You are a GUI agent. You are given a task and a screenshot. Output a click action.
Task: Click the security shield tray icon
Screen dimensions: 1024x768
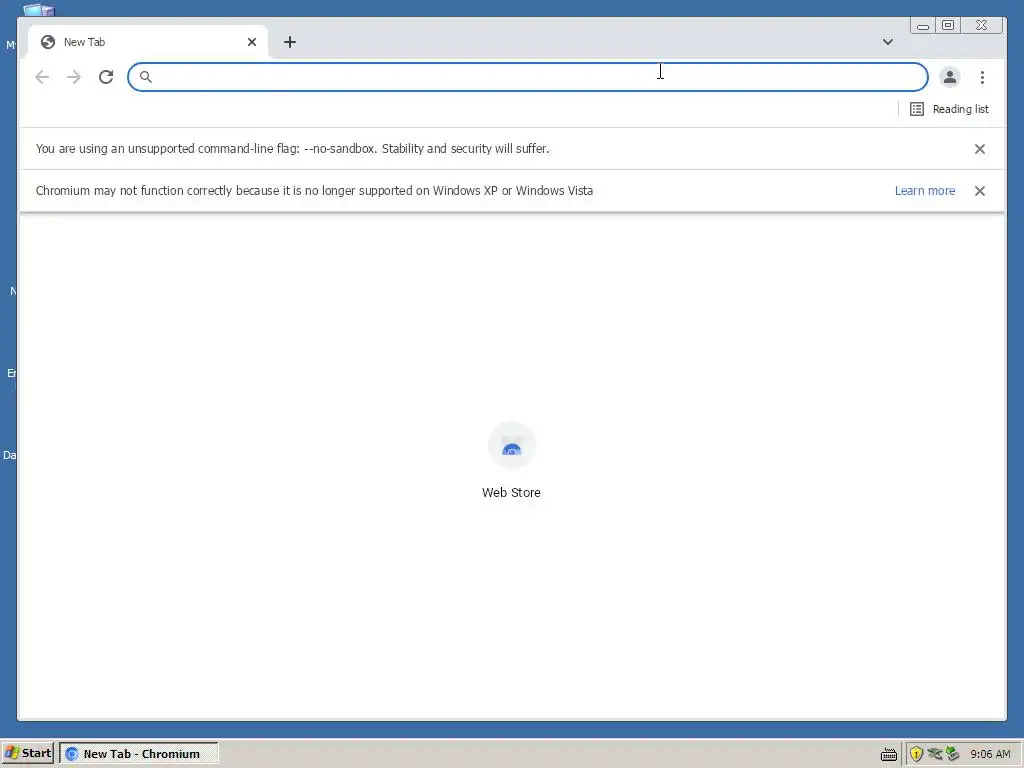[916, 754]
